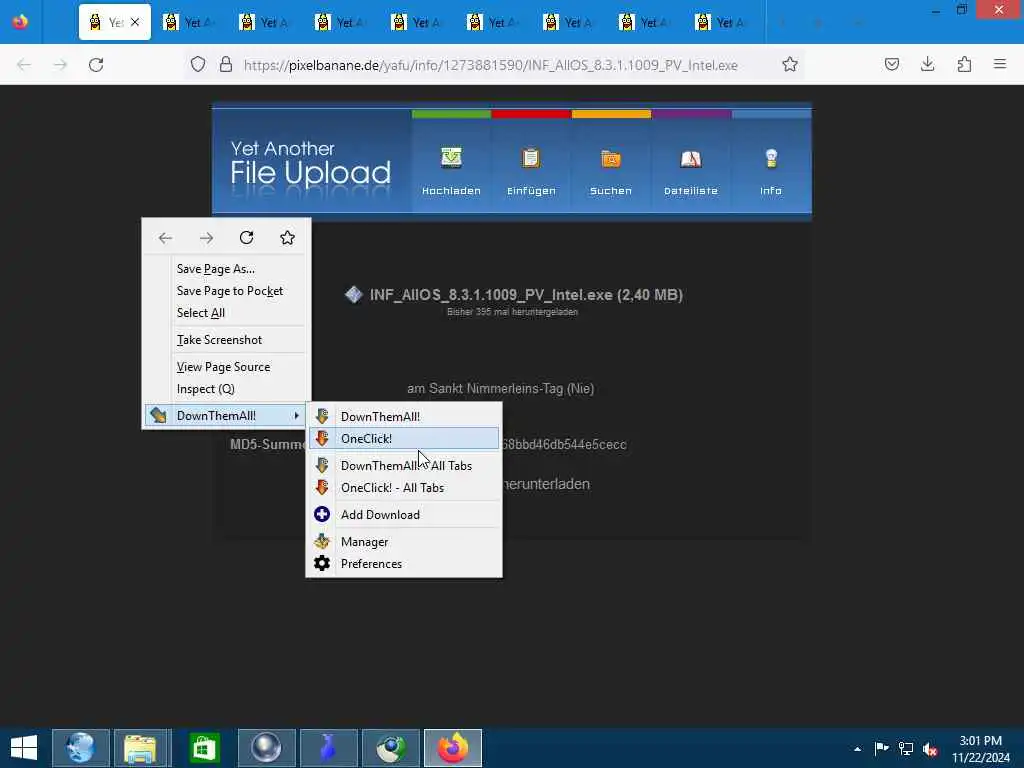Open the Windows Start button
The width and height of the screenshot is (1024, 768).
pyautogui.click(x=24, y=748)
